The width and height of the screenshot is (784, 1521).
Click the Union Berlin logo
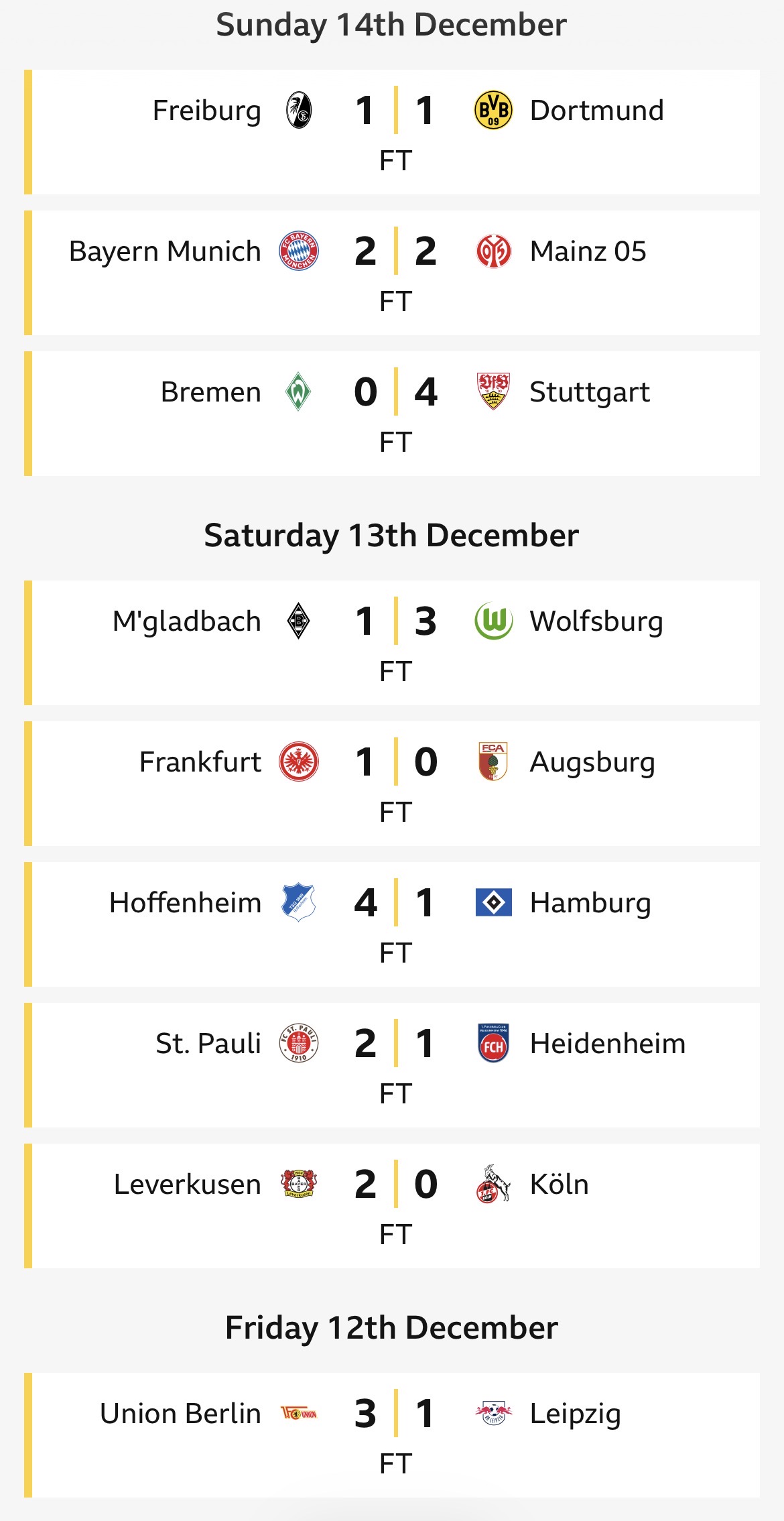299,1413
